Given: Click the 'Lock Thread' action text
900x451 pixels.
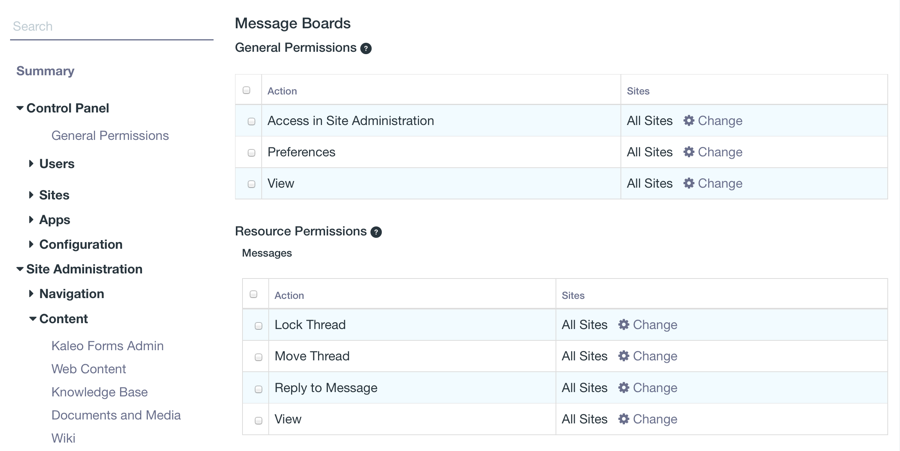Looking at the screenshot, I should (310, 325).
